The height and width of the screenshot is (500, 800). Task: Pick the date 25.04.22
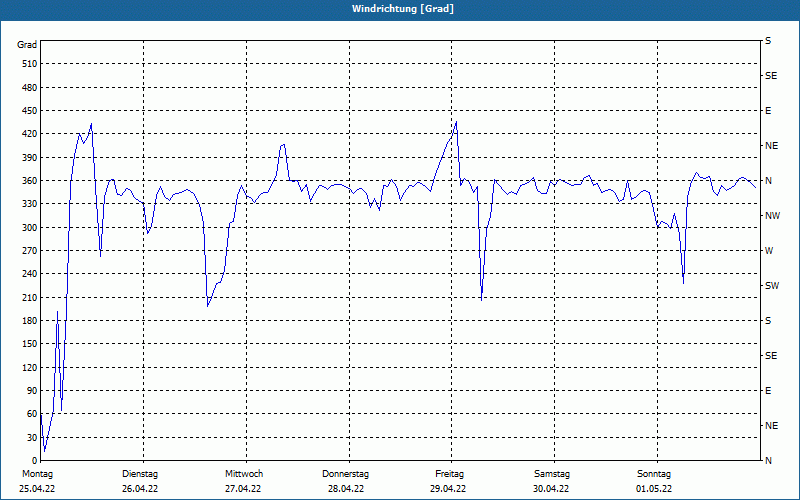[x=37, y=489]
